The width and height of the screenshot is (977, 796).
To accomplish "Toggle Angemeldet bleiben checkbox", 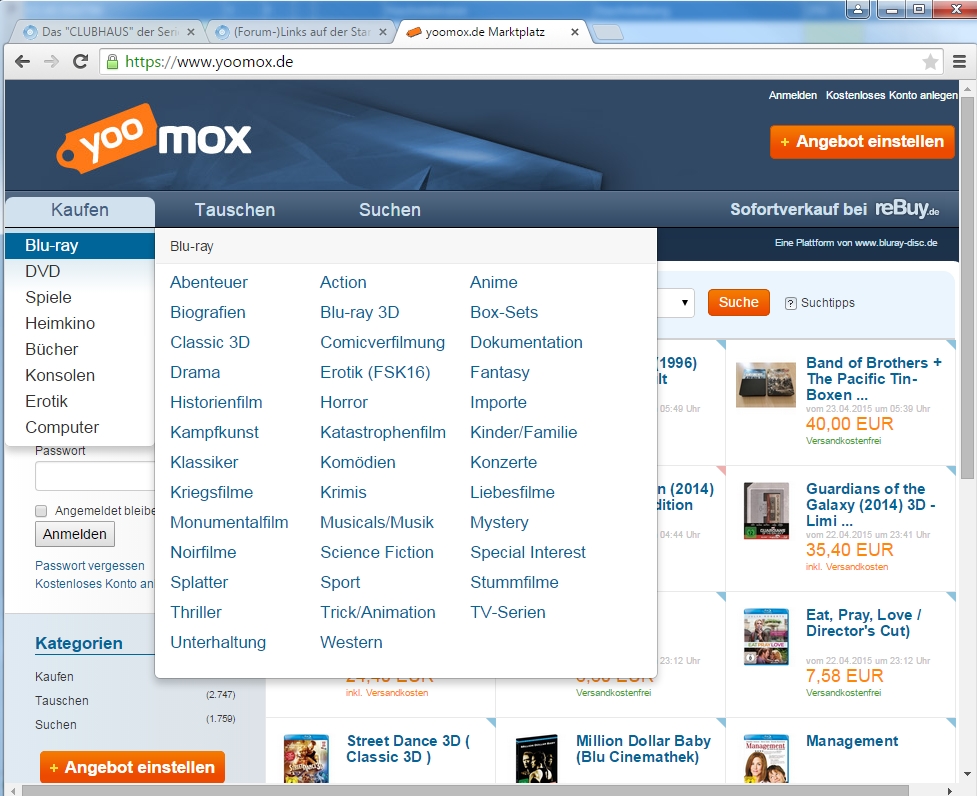I will tap(41, 511).
